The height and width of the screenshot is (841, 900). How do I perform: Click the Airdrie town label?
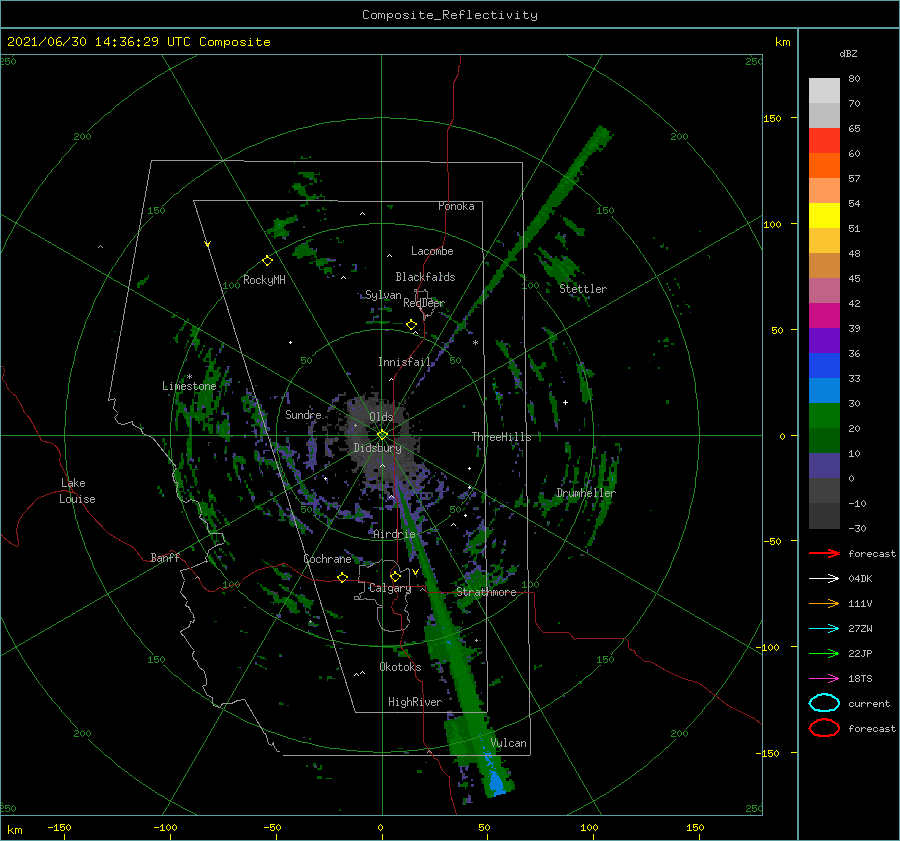click(x=394, y=534)
